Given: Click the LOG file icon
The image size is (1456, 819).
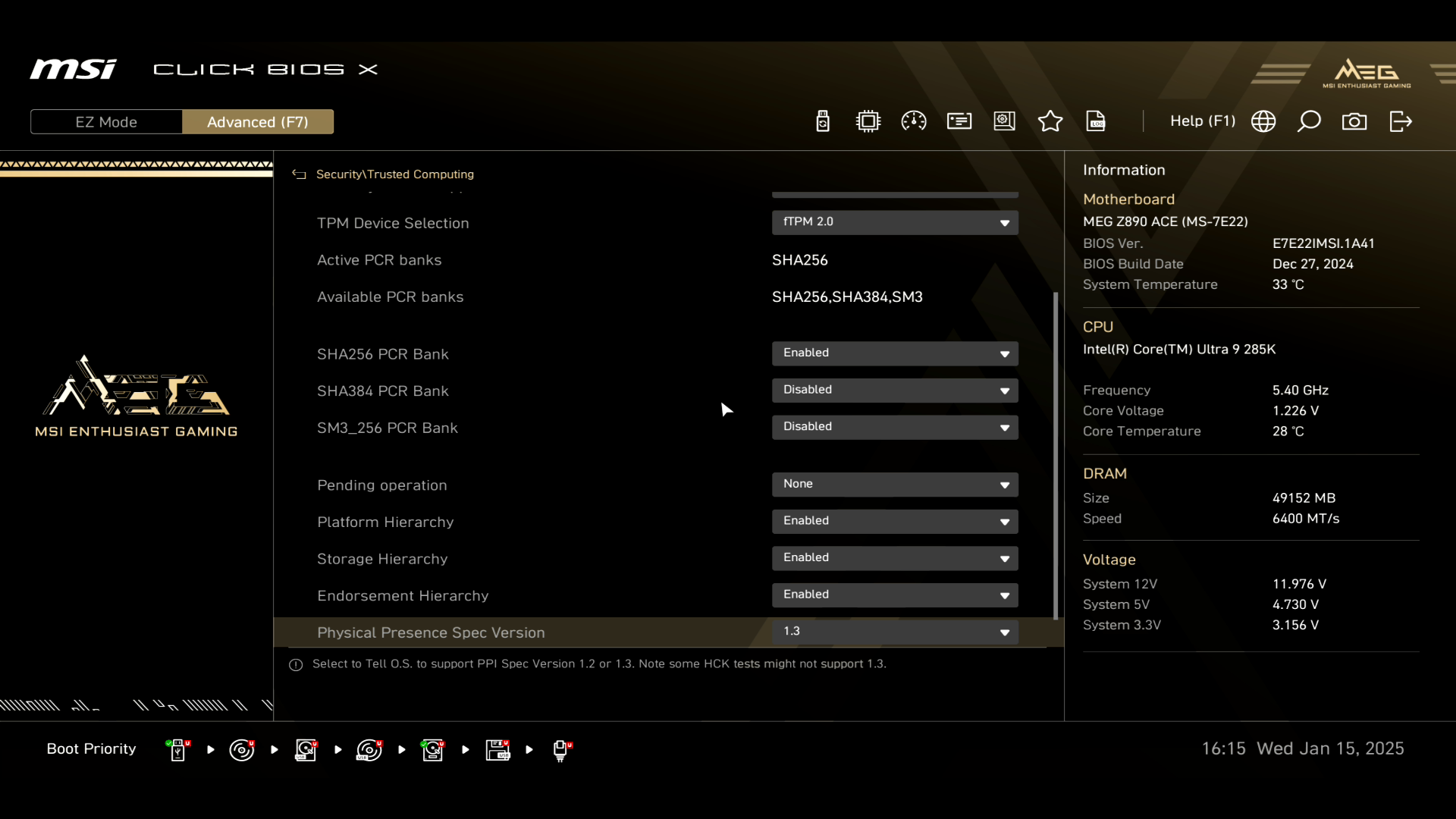Looking at the screenshot, I should [x=1096, y=121].
